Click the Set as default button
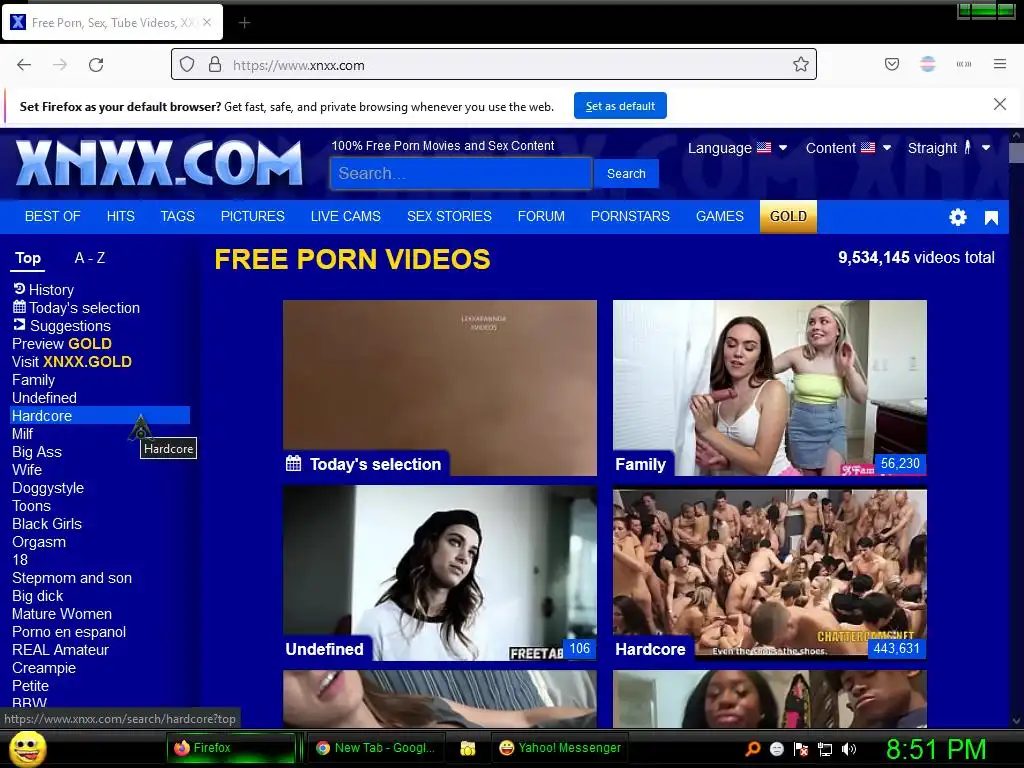Image resolution: width=1024 pixels, height=768 pixels. (620, 106)
